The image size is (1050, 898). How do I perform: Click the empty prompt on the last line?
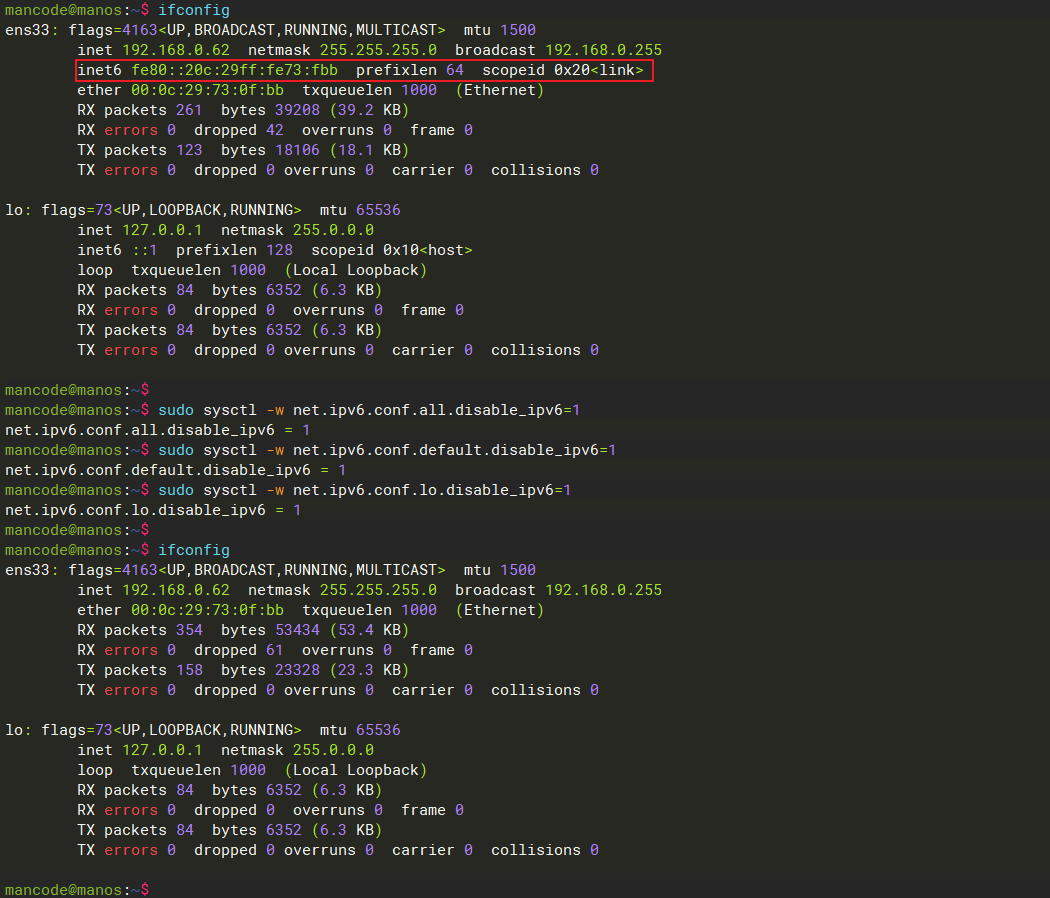click(160, 890)
